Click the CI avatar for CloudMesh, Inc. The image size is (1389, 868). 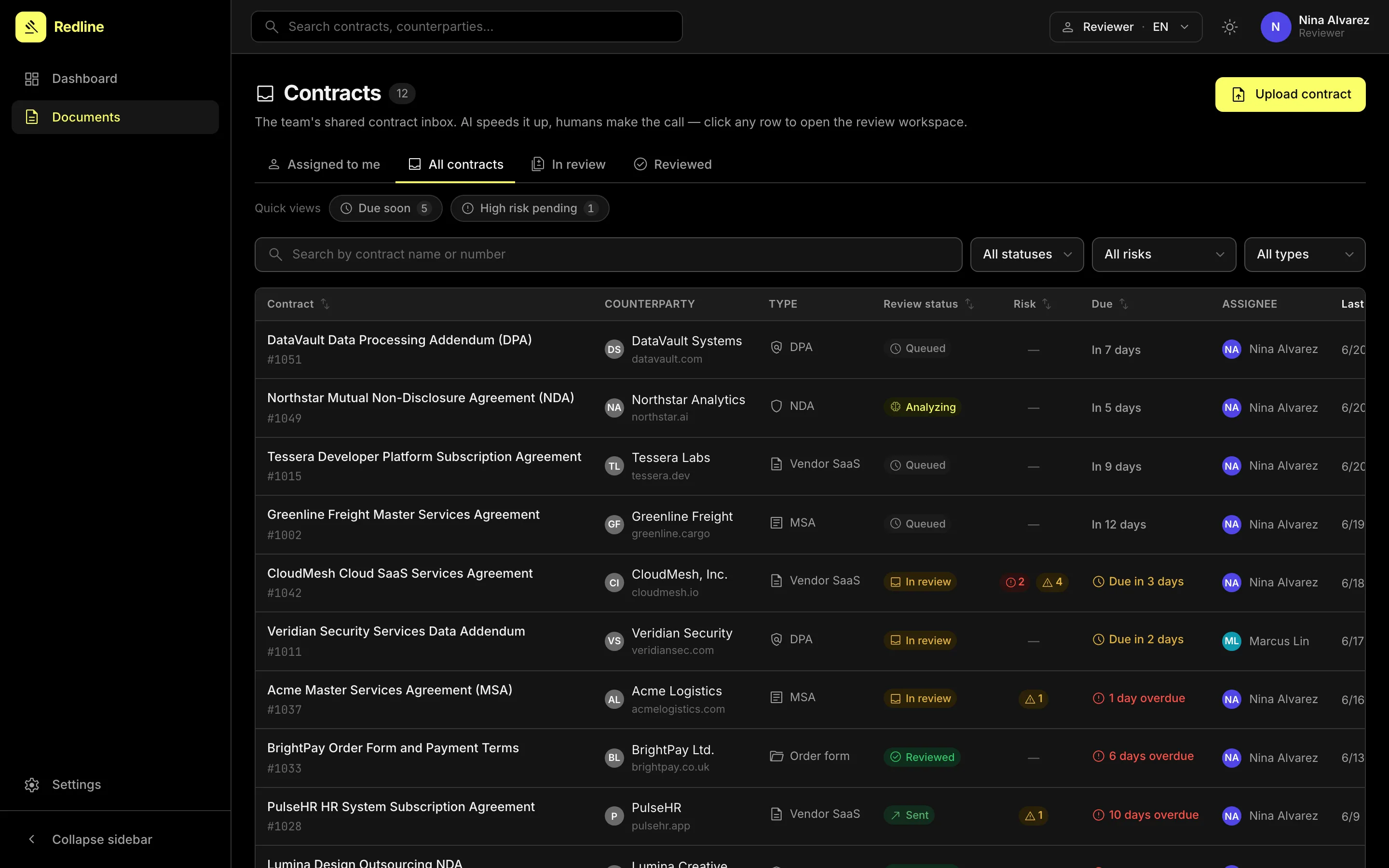pos(614,583)
